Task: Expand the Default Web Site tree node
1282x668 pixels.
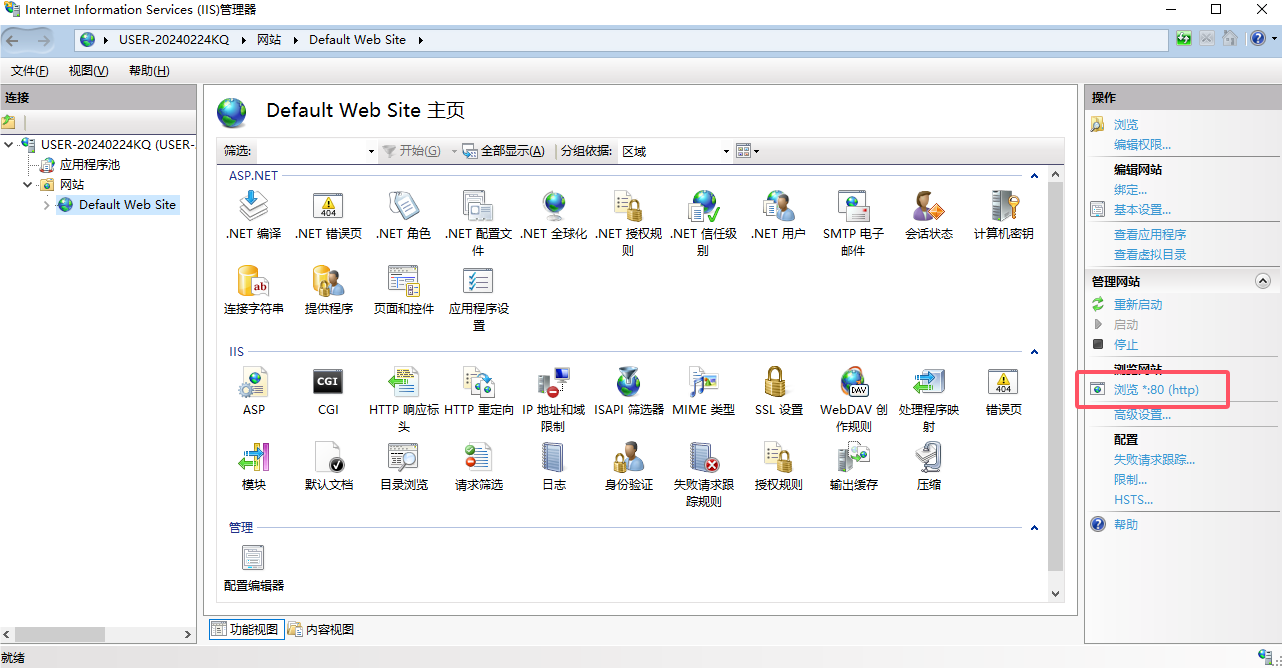Action: (x=46, y=205)
